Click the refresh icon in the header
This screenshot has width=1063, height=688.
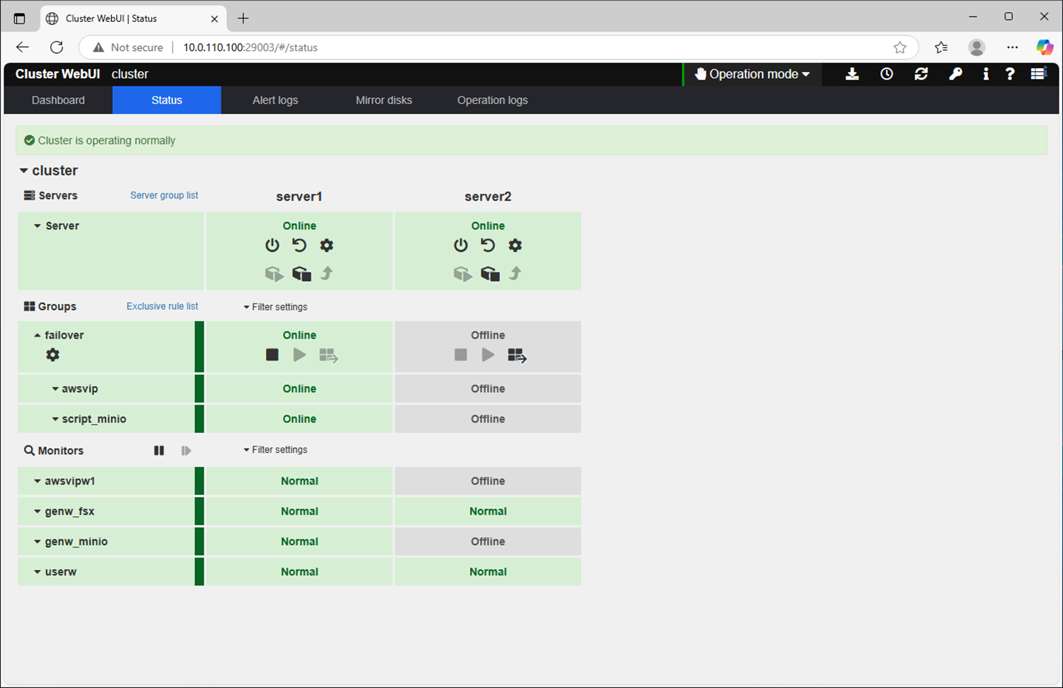(x=921, y=74)
